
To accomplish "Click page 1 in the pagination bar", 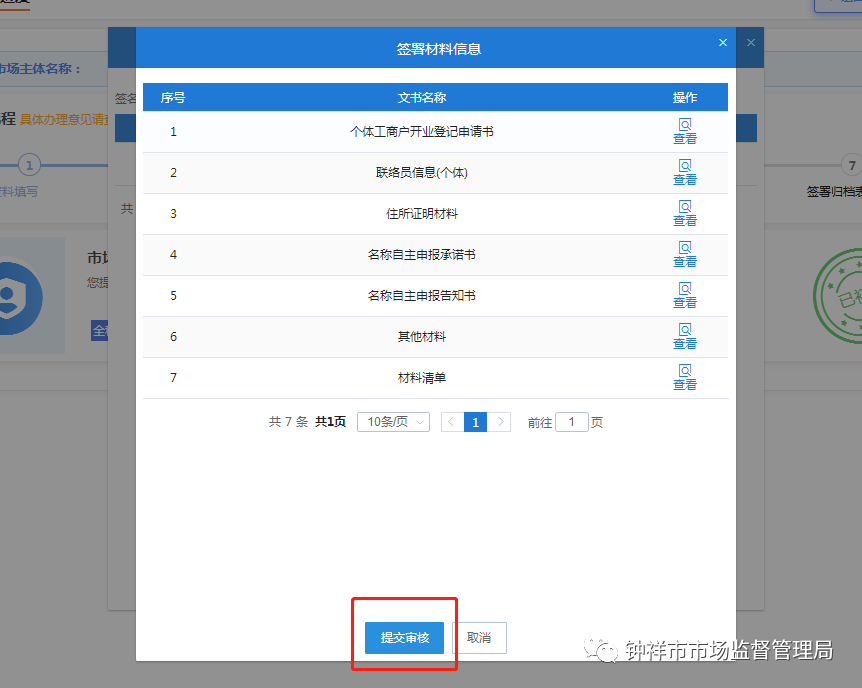I will 476,421.
